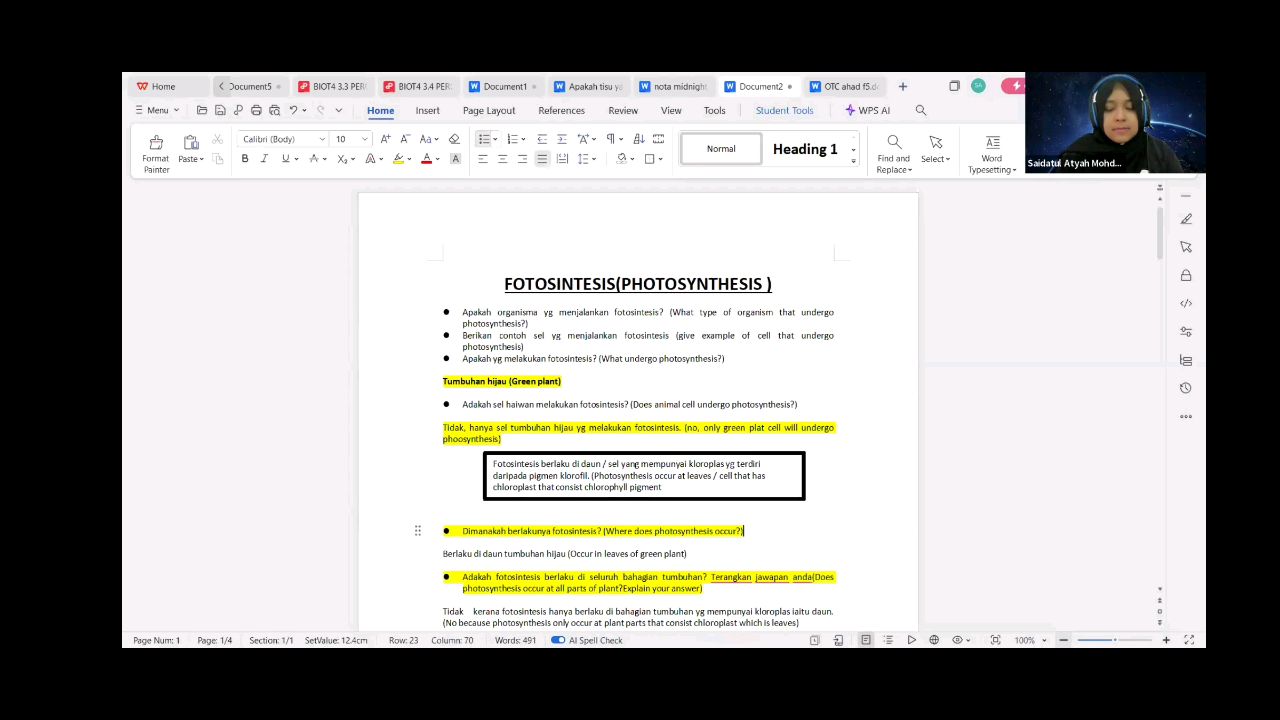The height and width of the screenshot is (720, 1280).
Task: Center align the paragraph
Action: coord(502,159)
